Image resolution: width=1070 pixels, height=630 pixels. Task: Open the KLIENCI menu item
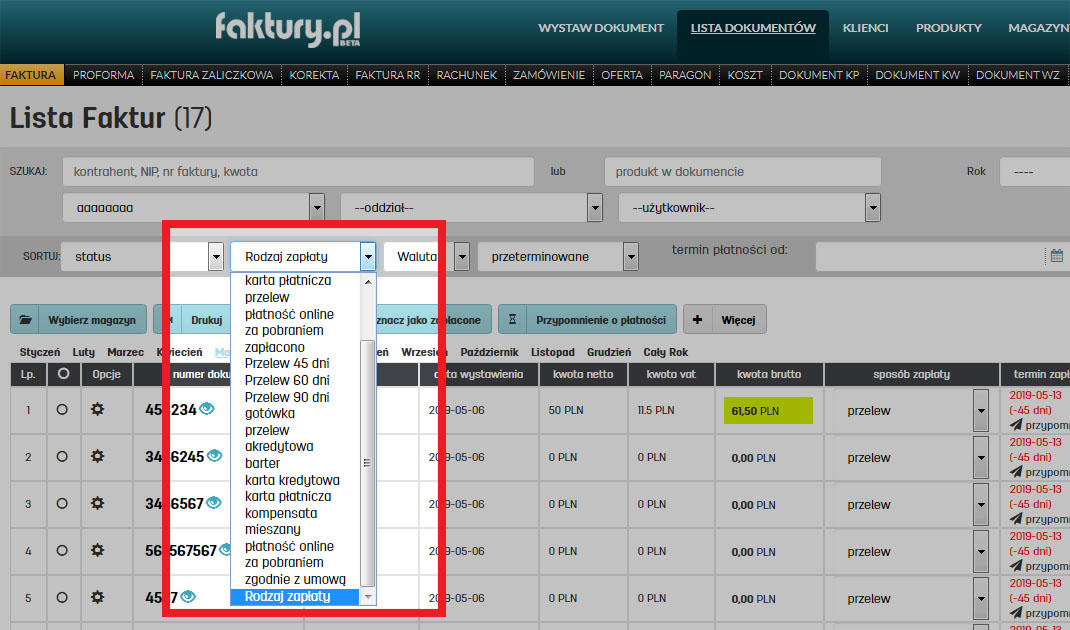865,28
